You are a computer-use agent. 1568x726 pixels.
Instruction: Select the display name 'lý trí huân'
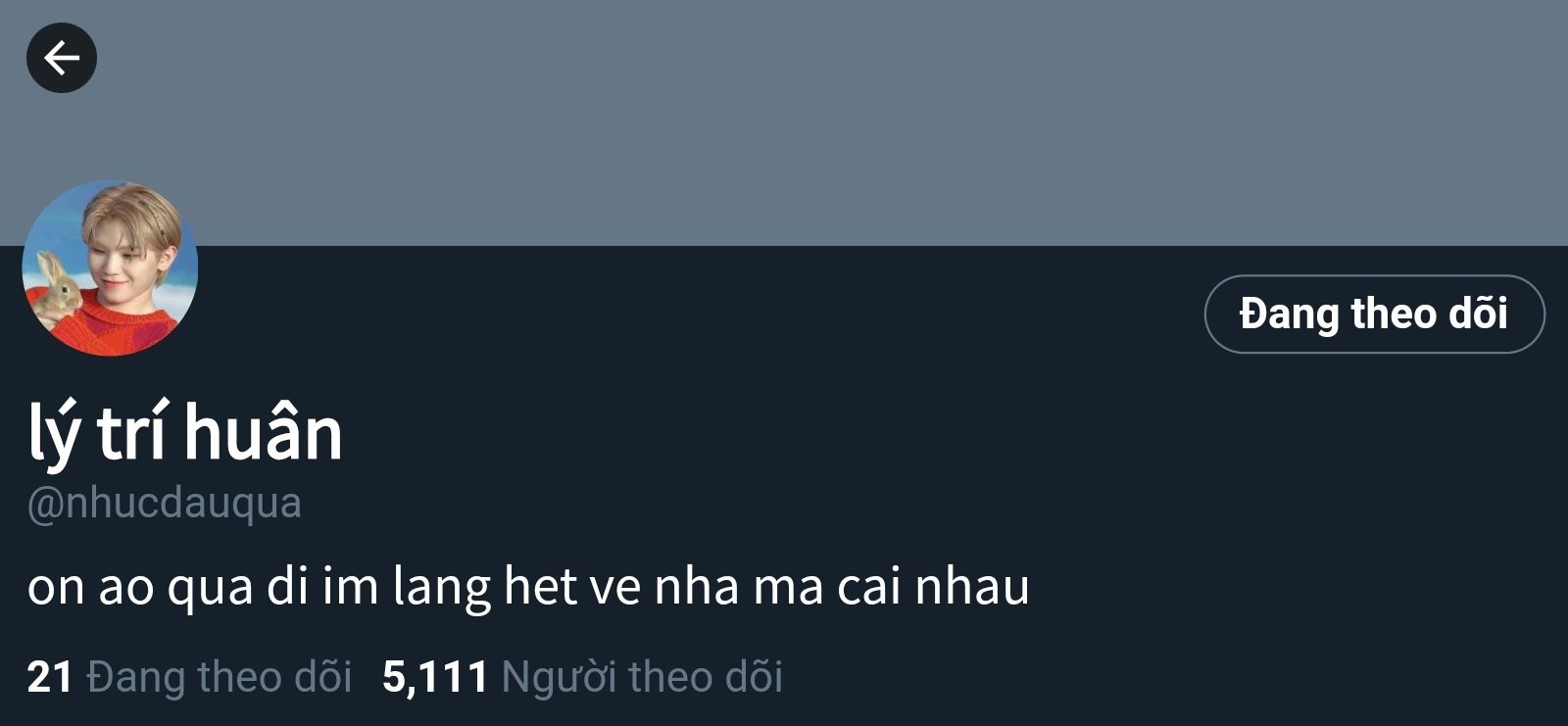click(185, 433)
